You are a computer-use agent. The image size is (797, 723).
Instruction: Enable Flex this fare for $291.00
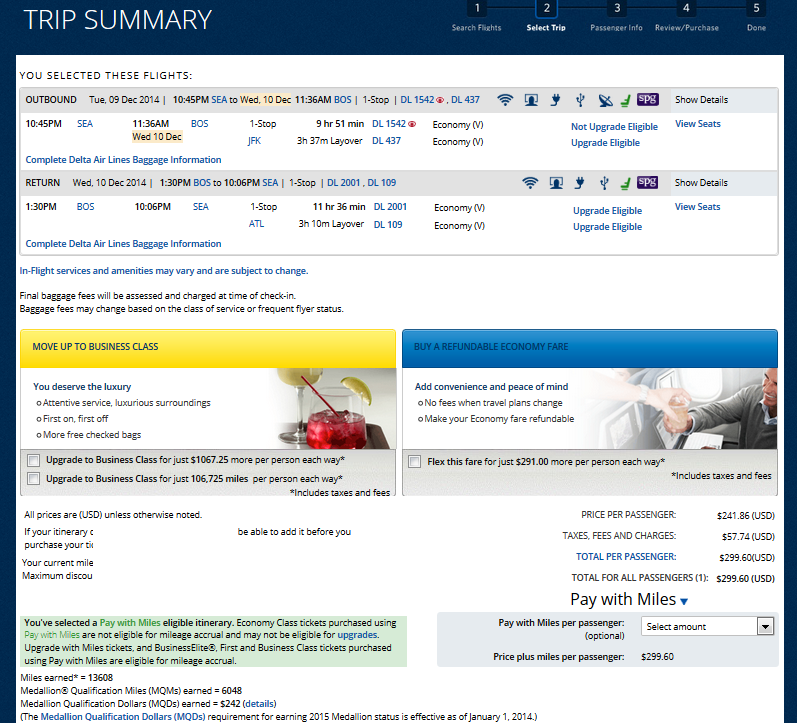click(x=415, y=462)
